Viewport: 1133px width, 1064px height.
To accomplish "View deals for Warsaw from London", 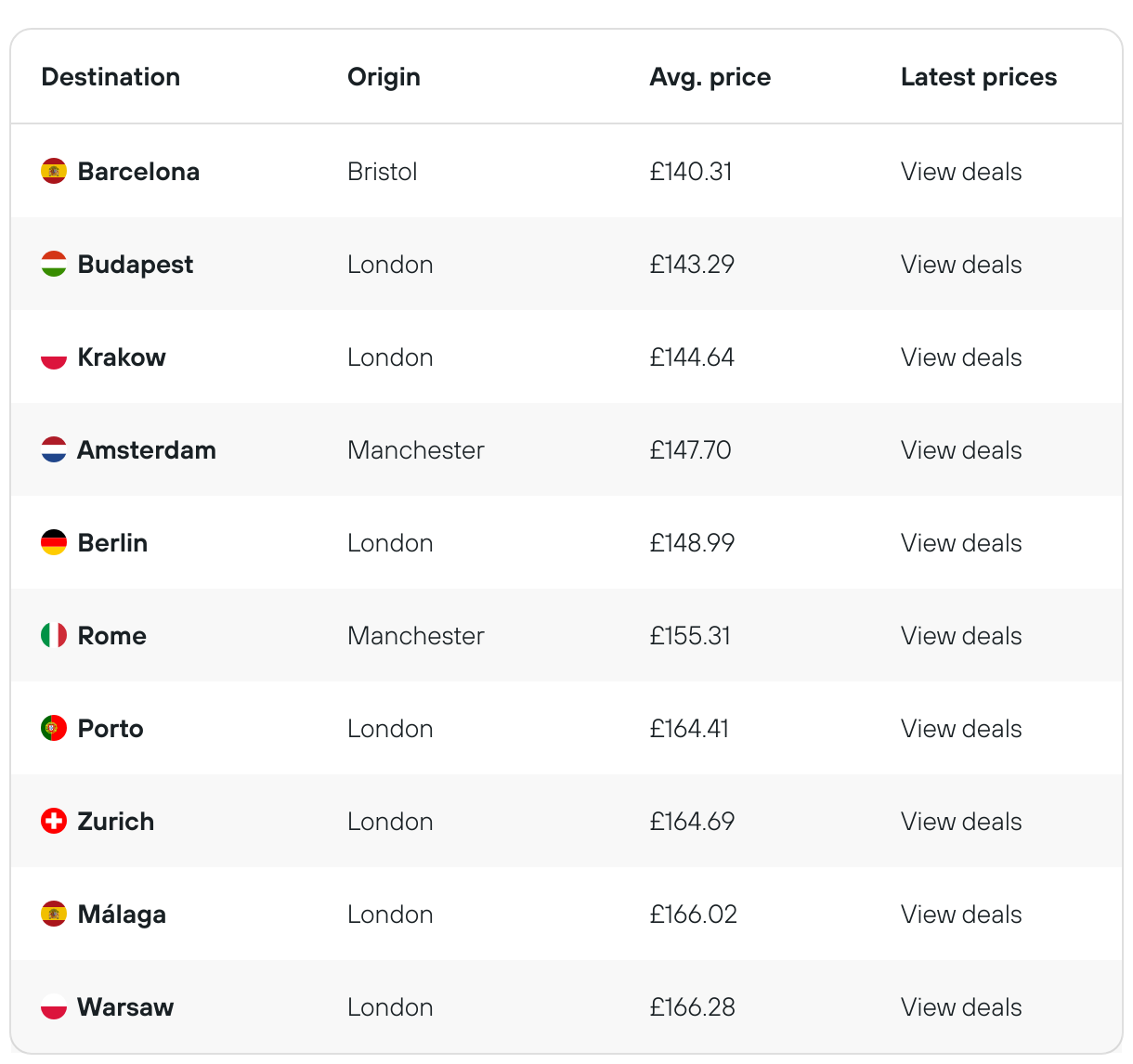I will click(961, 1007).
